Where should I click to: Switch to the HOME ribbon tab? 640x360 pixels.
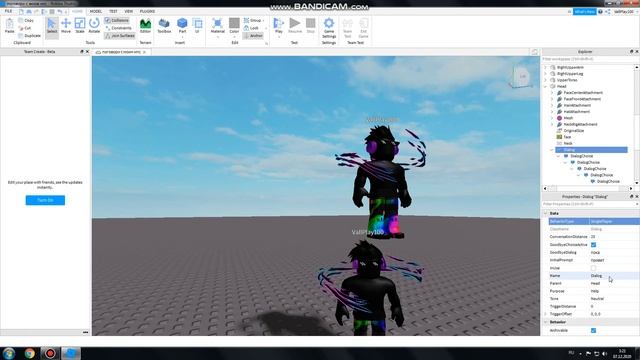[x=77, y=11]
